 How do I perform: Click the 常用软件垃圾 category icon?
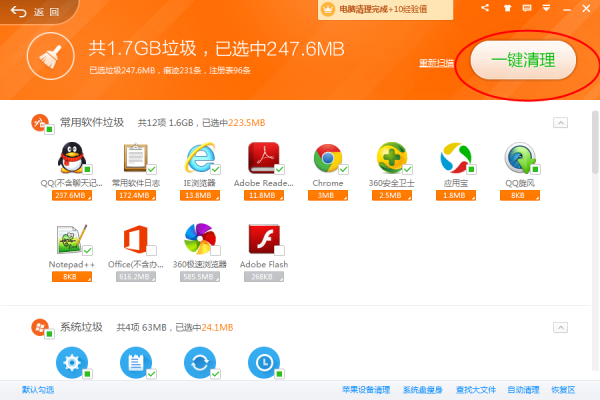pos(39,122)
